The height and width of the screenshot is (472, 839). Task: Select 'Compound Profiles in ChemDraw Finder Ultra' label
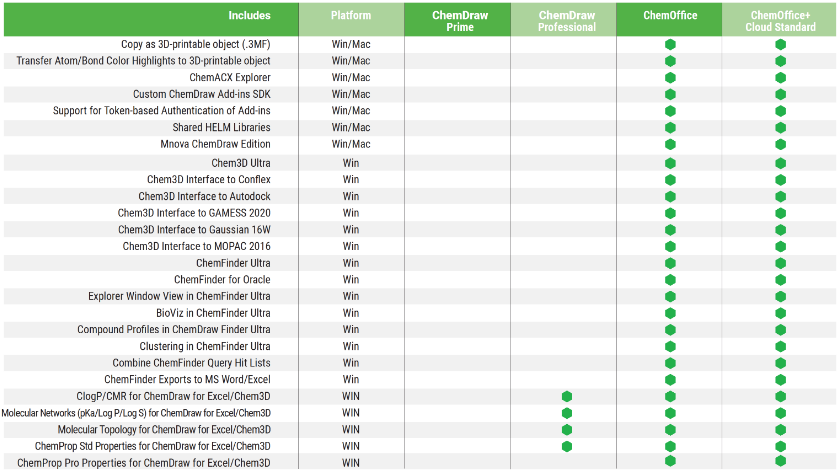pyautogui.click(x=173, y=330)
